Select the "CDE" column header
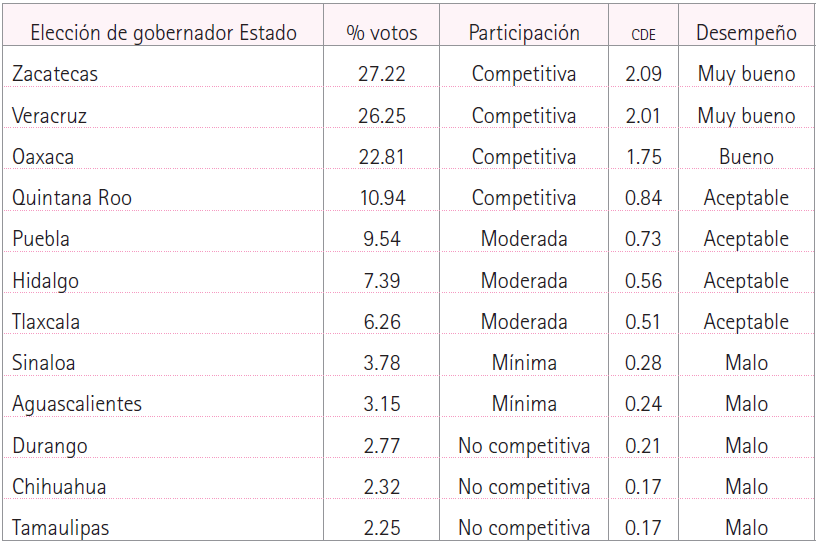816x543 pixels. tap(643, 34)
